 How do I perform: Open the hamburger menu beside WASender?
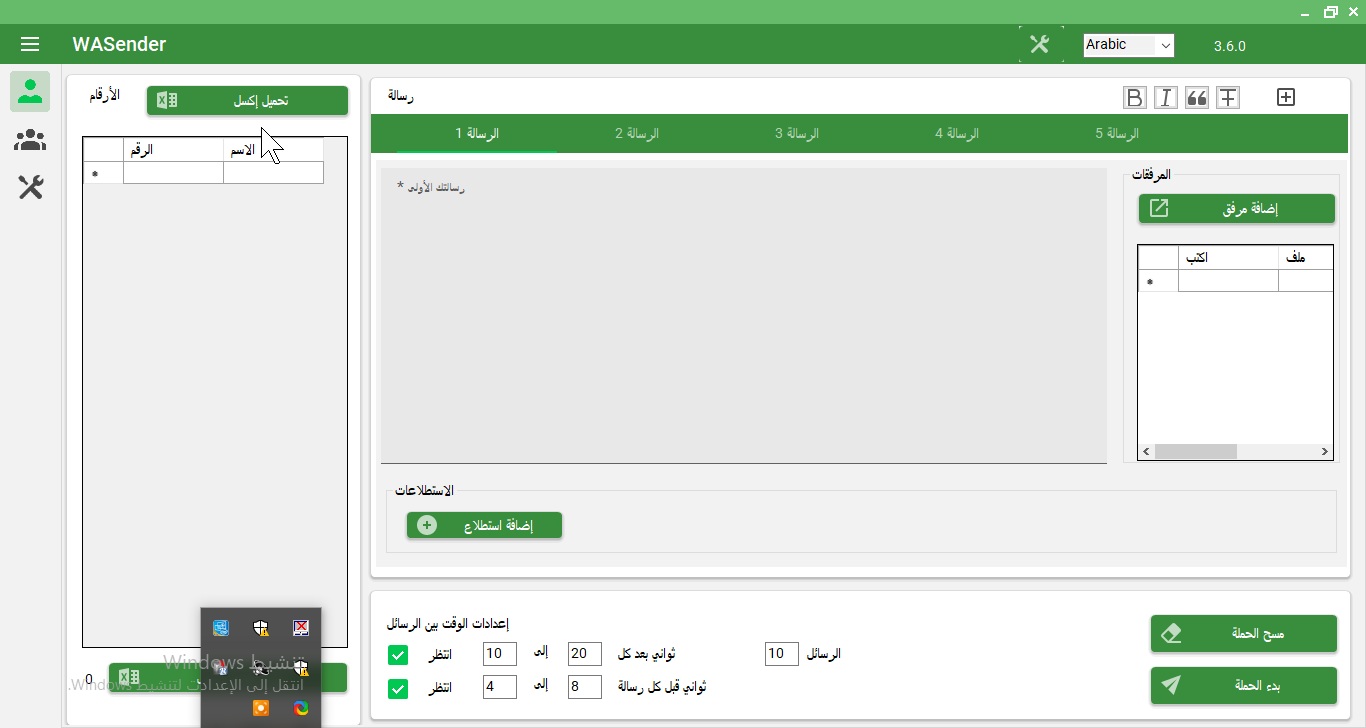30,44
